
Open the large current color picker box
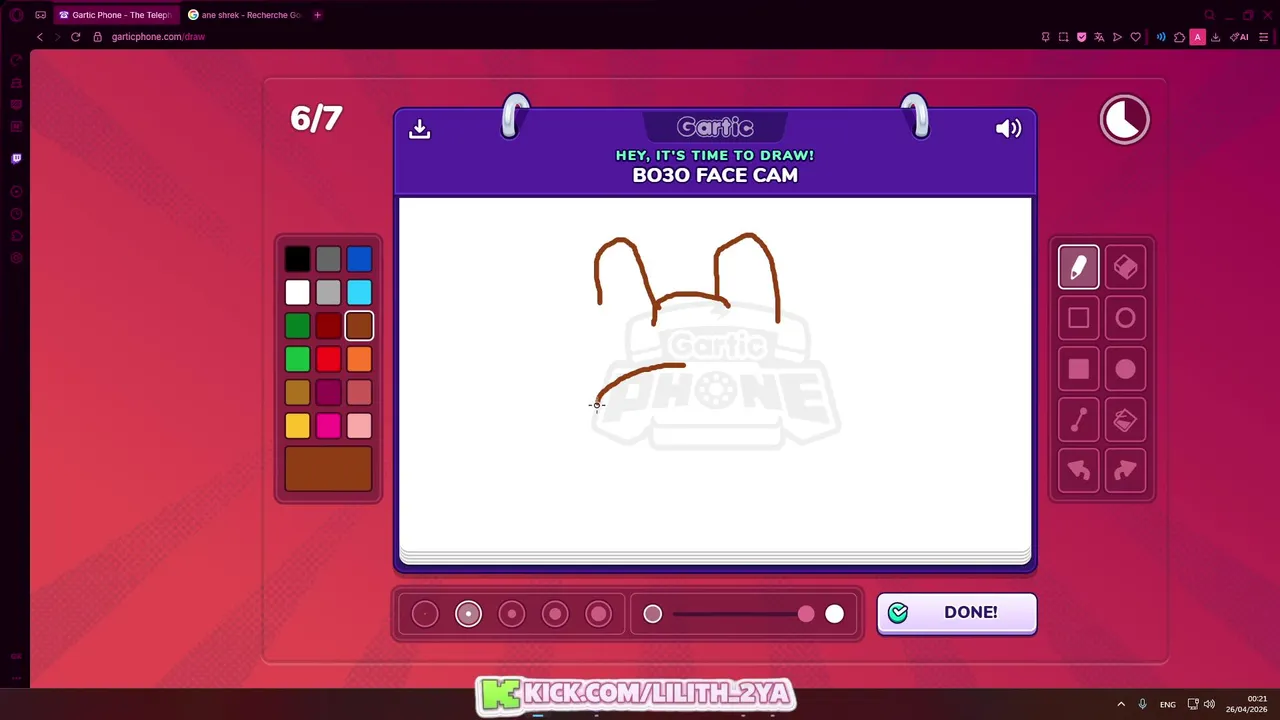pyautogui.click(x=328, y=469)
